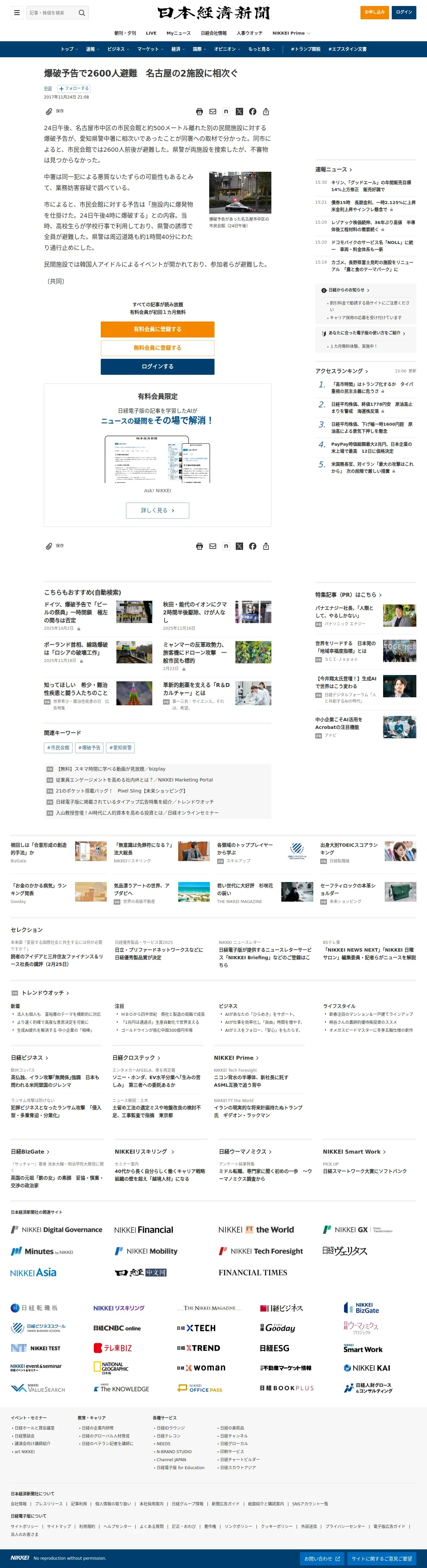
Task: Open the 朝刊・夕刊 menu item
Action: pos(125,34)
